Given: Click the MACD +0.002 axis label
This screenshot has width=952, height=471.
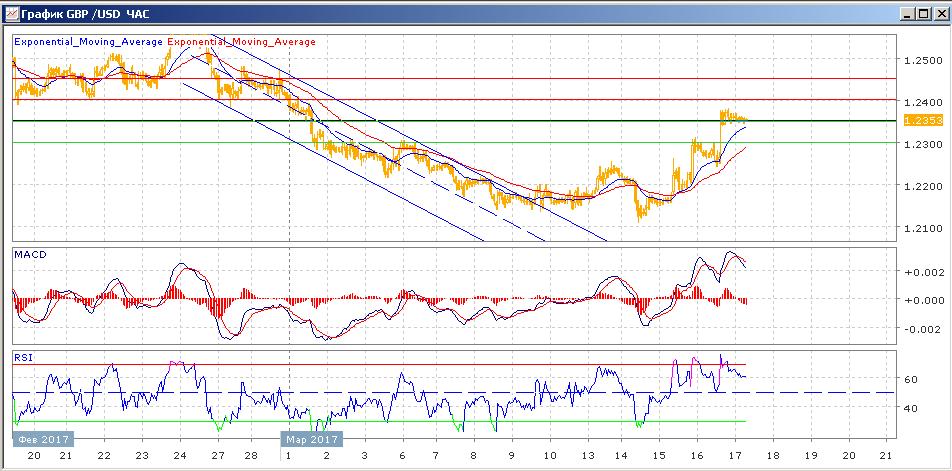Looking at the screenshot, I should pyautogui.click(x=924, y=272).
